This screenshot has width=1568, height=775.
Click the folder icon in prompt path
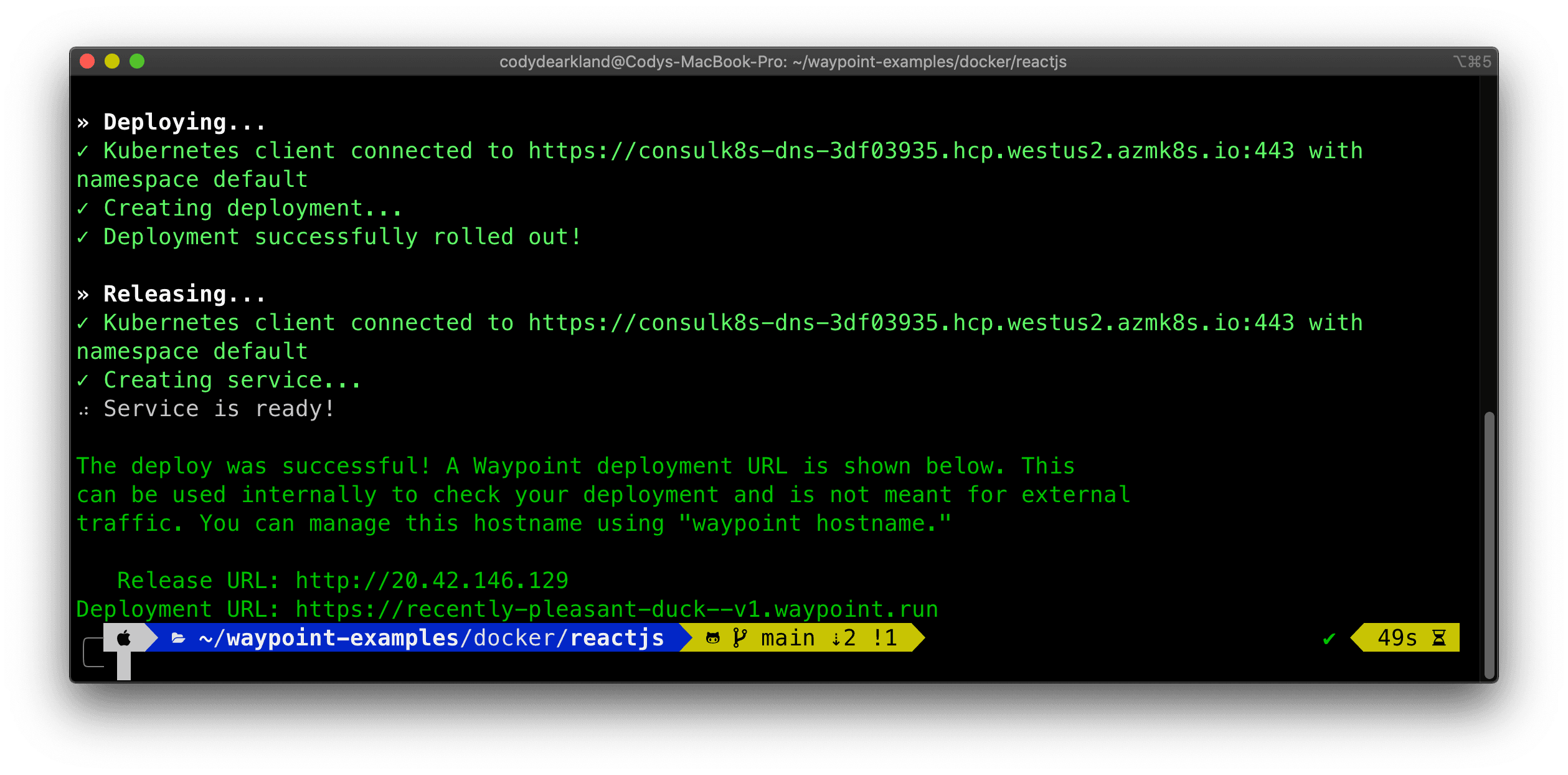pyautogui.click(x=179, y=638)
